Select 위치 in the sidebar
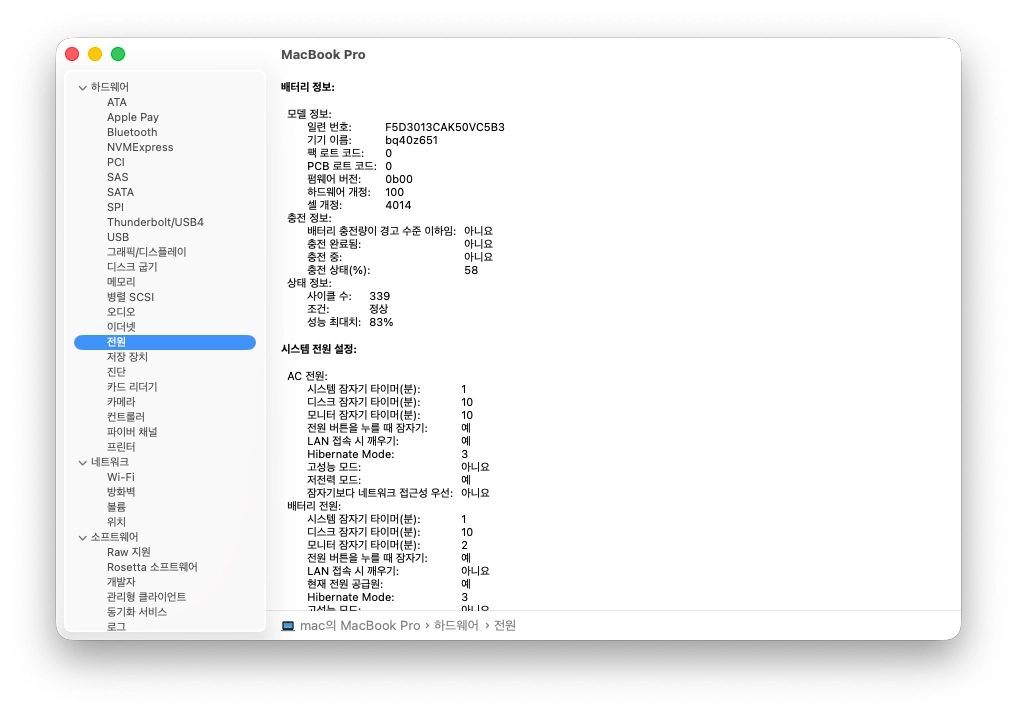Screen dimensions: 1017x714 pyautogui.click(x=116, y=521)
